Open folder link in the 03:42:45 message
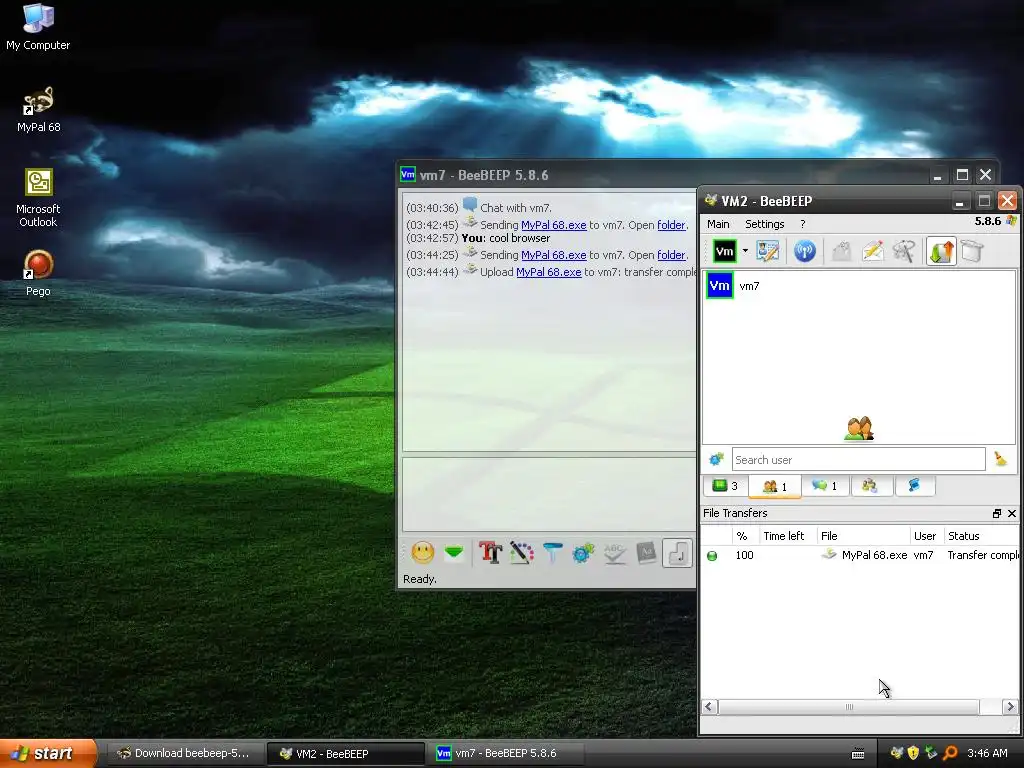The height and width of the screenshot is (768, 1024). point(671,225)
